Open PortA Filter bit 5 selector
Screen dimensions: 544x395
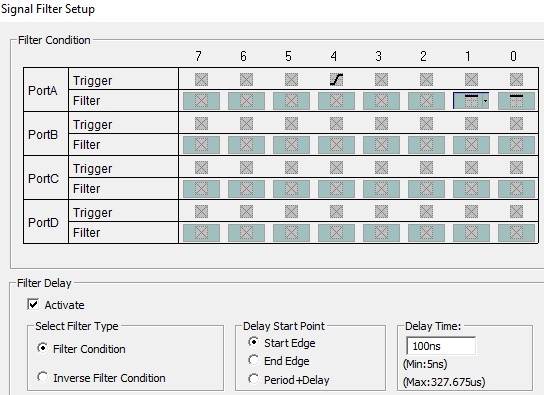(291, 101)
